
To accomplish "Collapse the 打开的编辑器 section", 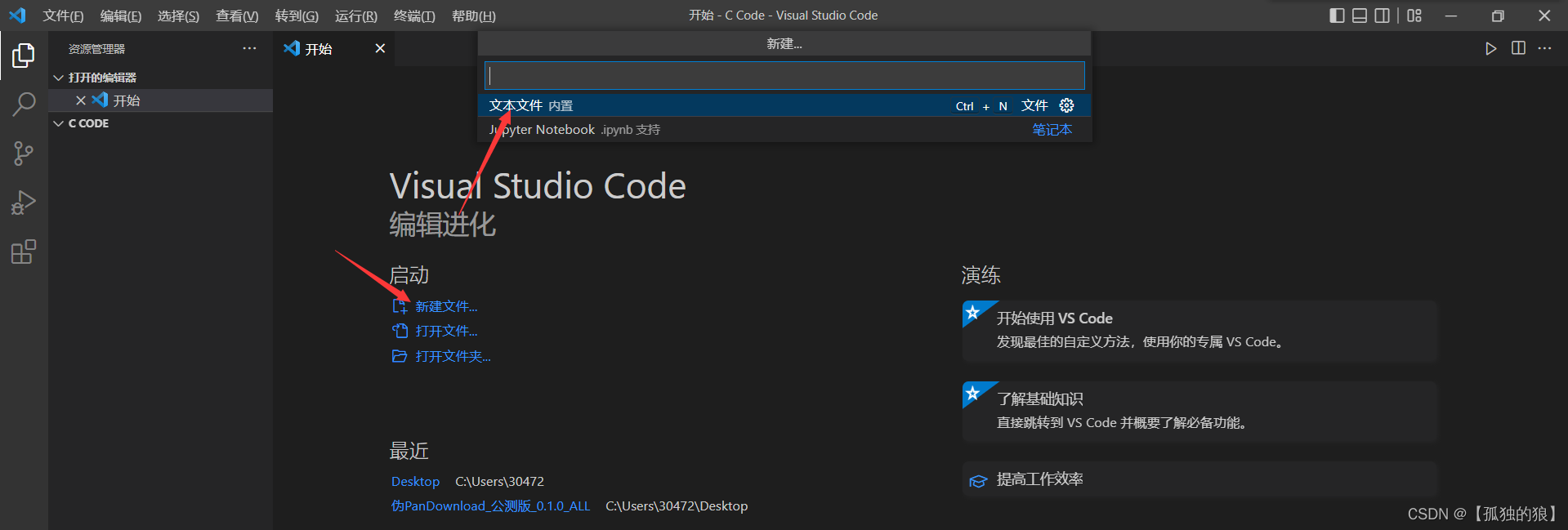I will coord(58,78).
